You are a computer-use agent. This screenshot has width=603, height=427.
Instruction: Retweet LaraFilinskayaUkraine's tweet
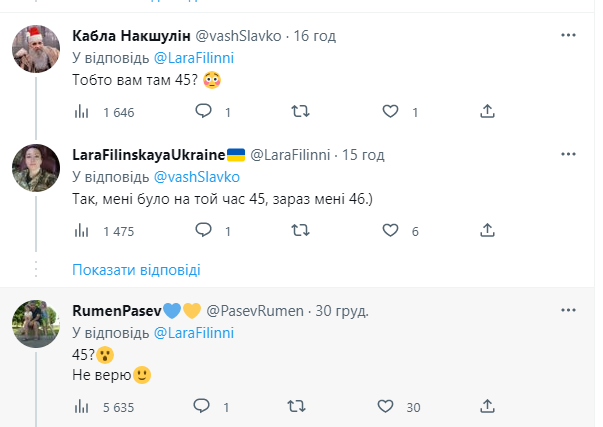click(x=298, y=230)
